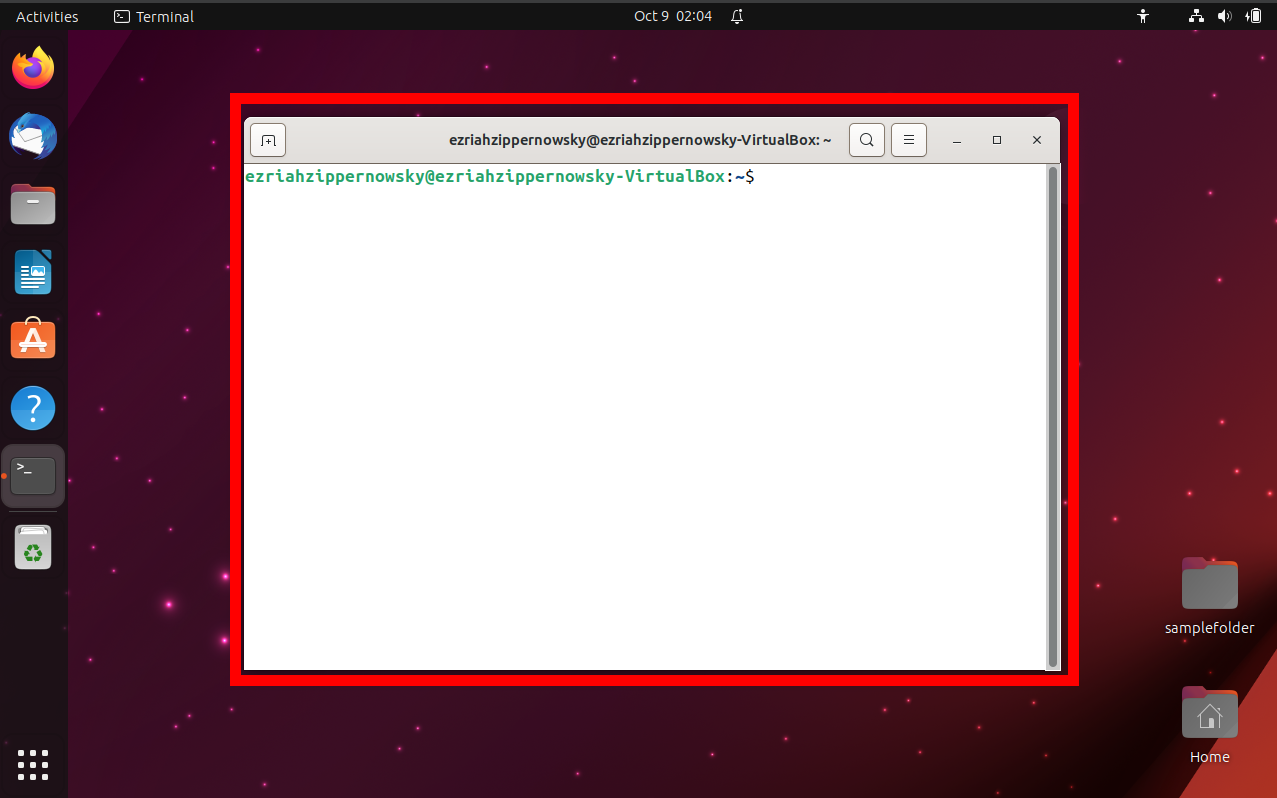Open the date and time menu
The image size is (1277, 798).
pyautogui.click(x=672, y=16)
